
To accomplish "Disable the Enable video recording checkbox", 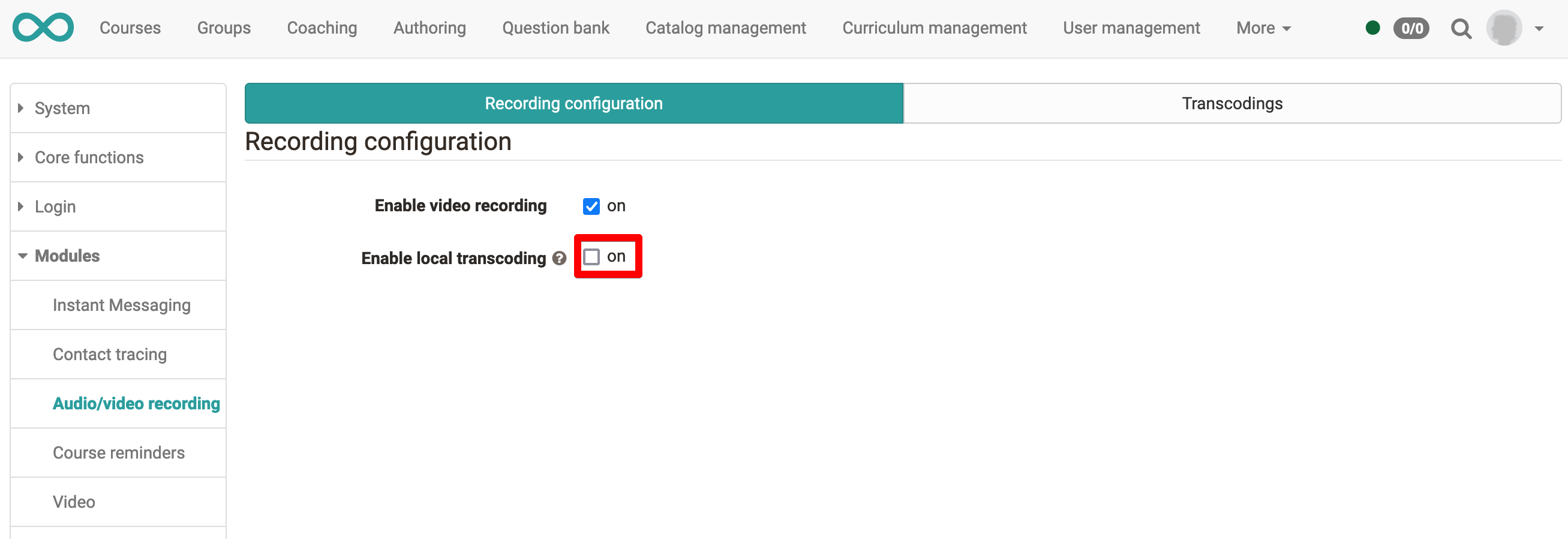I will click(591, 206).
